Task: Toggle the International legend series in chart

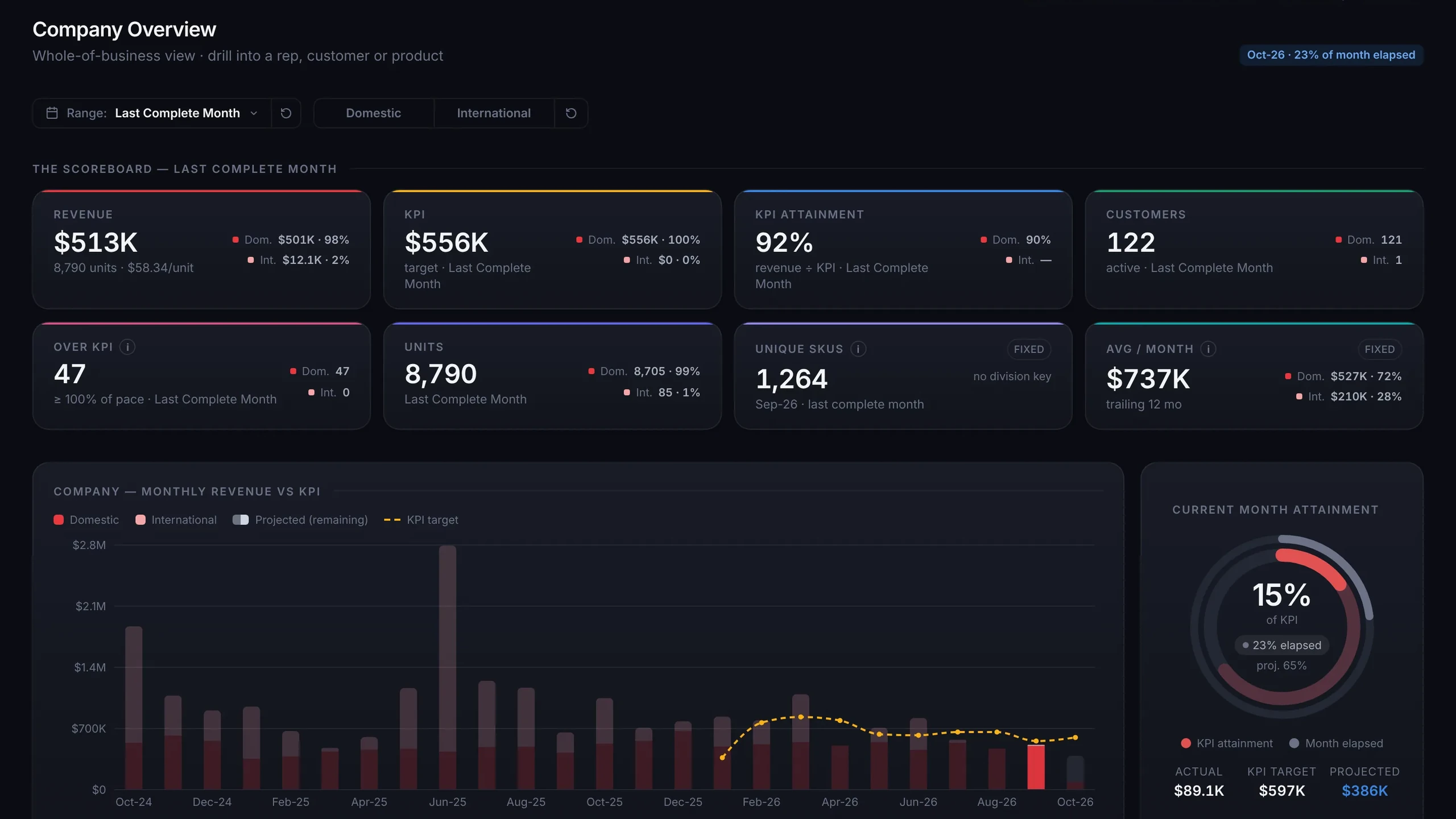Action: pos(176,520)
